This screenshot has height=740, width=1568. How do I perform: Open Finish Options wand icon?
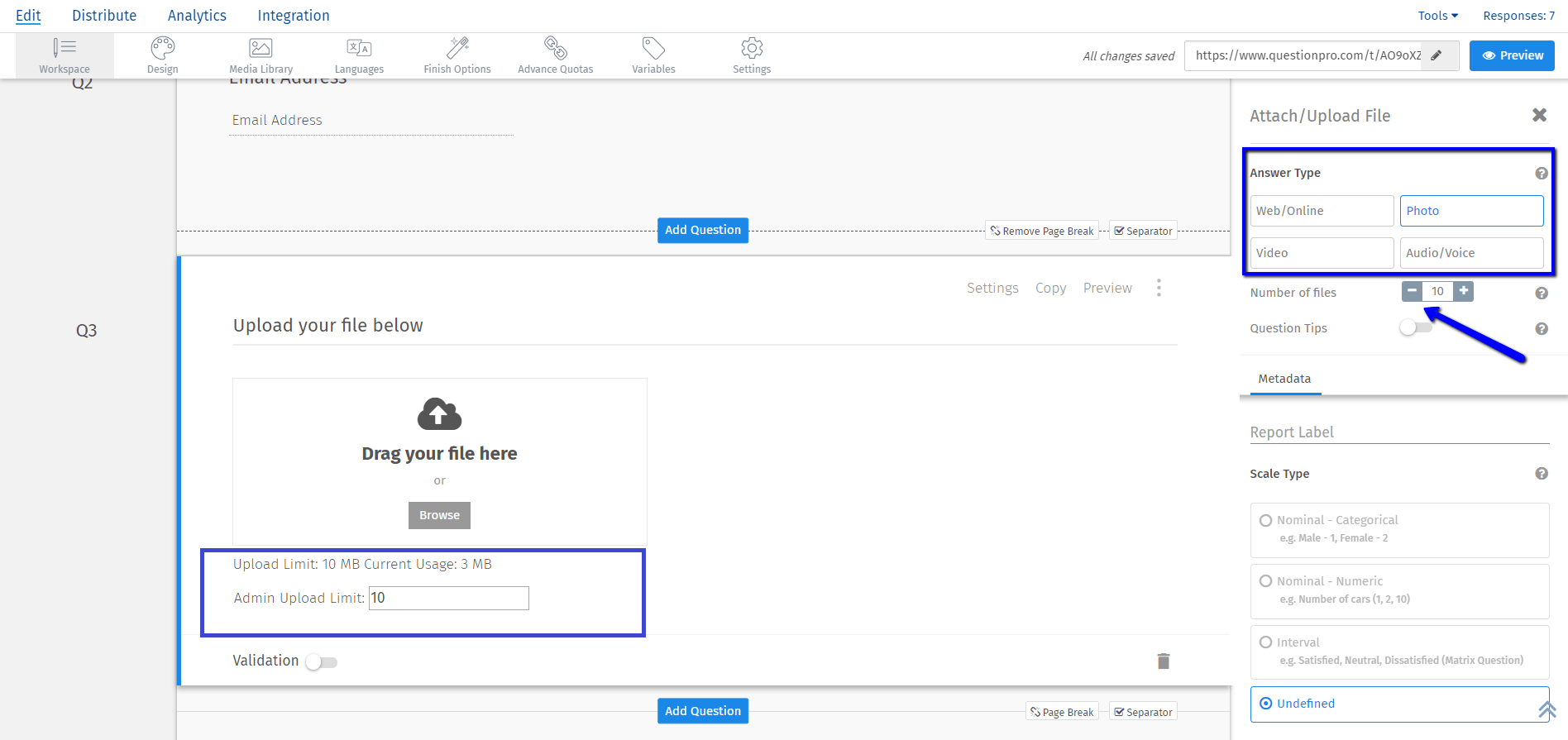point(457,48)
